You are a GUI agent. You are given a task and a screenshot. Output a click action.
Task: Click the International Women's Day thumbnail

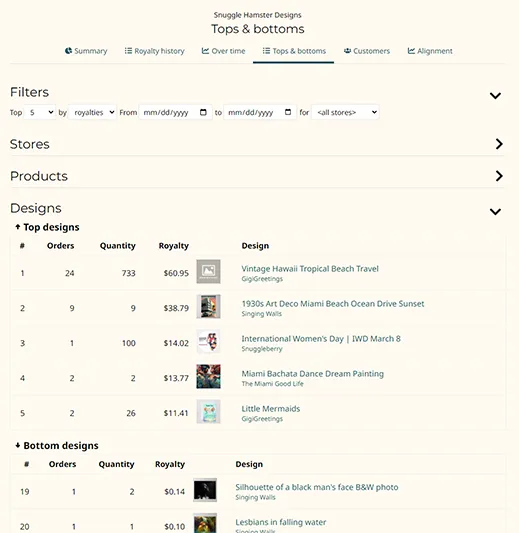tap(208, 342)
